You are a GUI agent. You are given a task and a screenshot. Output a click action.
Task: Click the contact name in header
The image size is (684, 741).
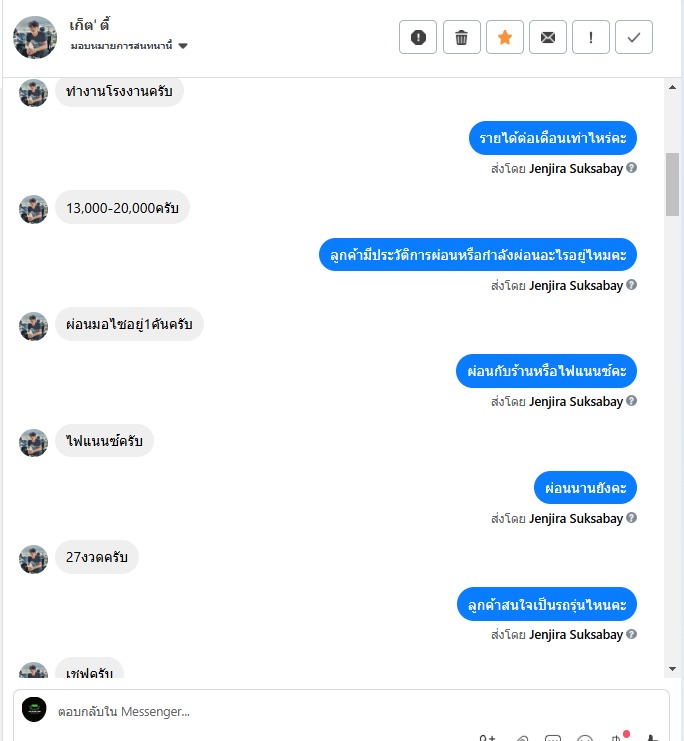pyautogui.click(x=89, y=25)
